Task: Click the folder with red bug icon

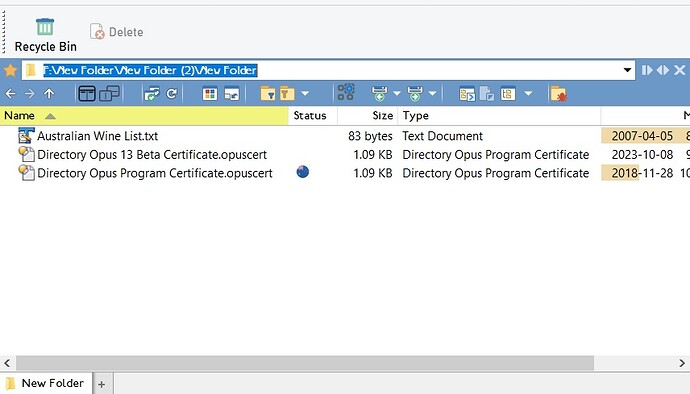Action: click(x=558, y=93)
